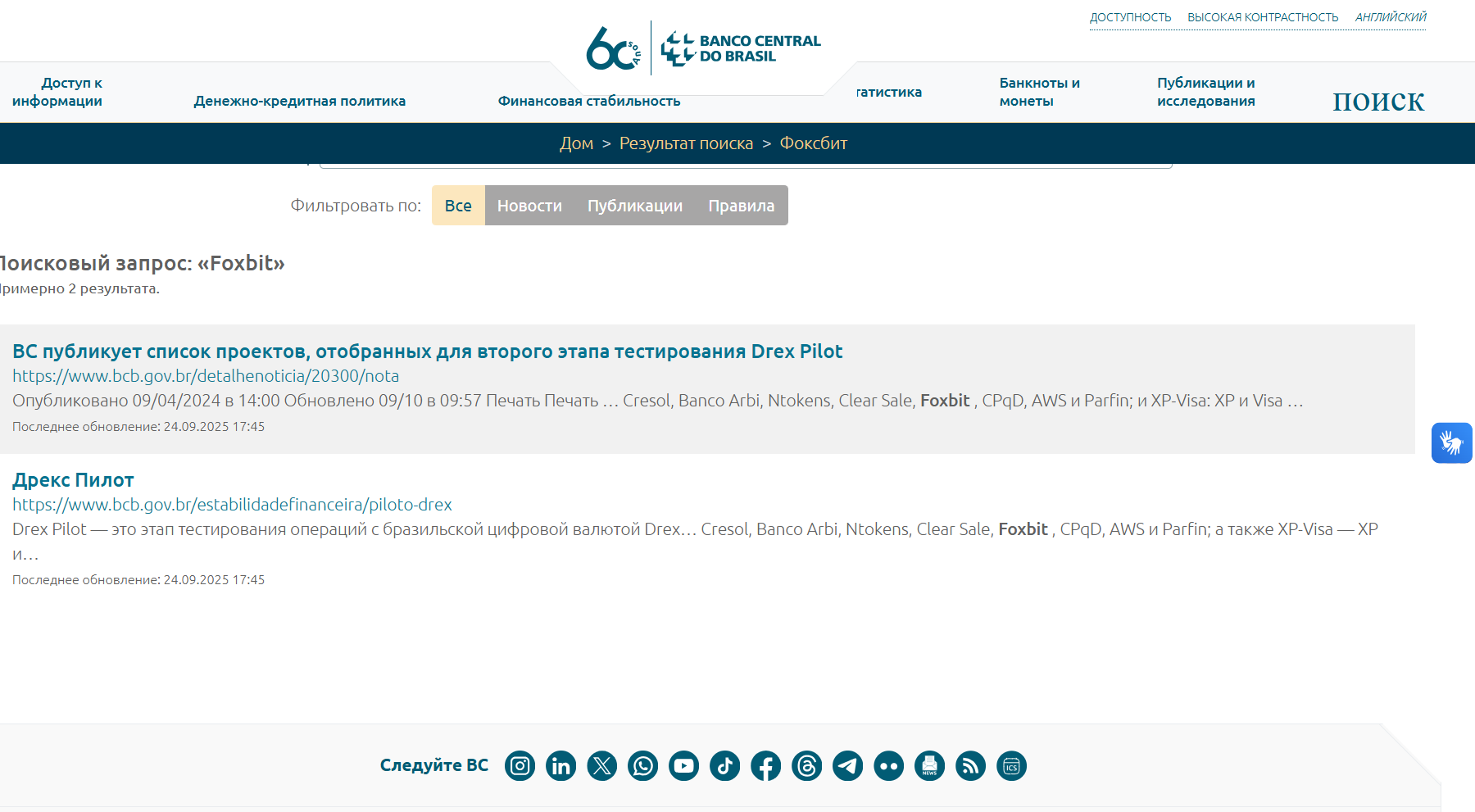This screenshot has height=812, width=1475.
Task: Expand the "Денежно-кредитная политика" menu
Action: click(299, 101)
